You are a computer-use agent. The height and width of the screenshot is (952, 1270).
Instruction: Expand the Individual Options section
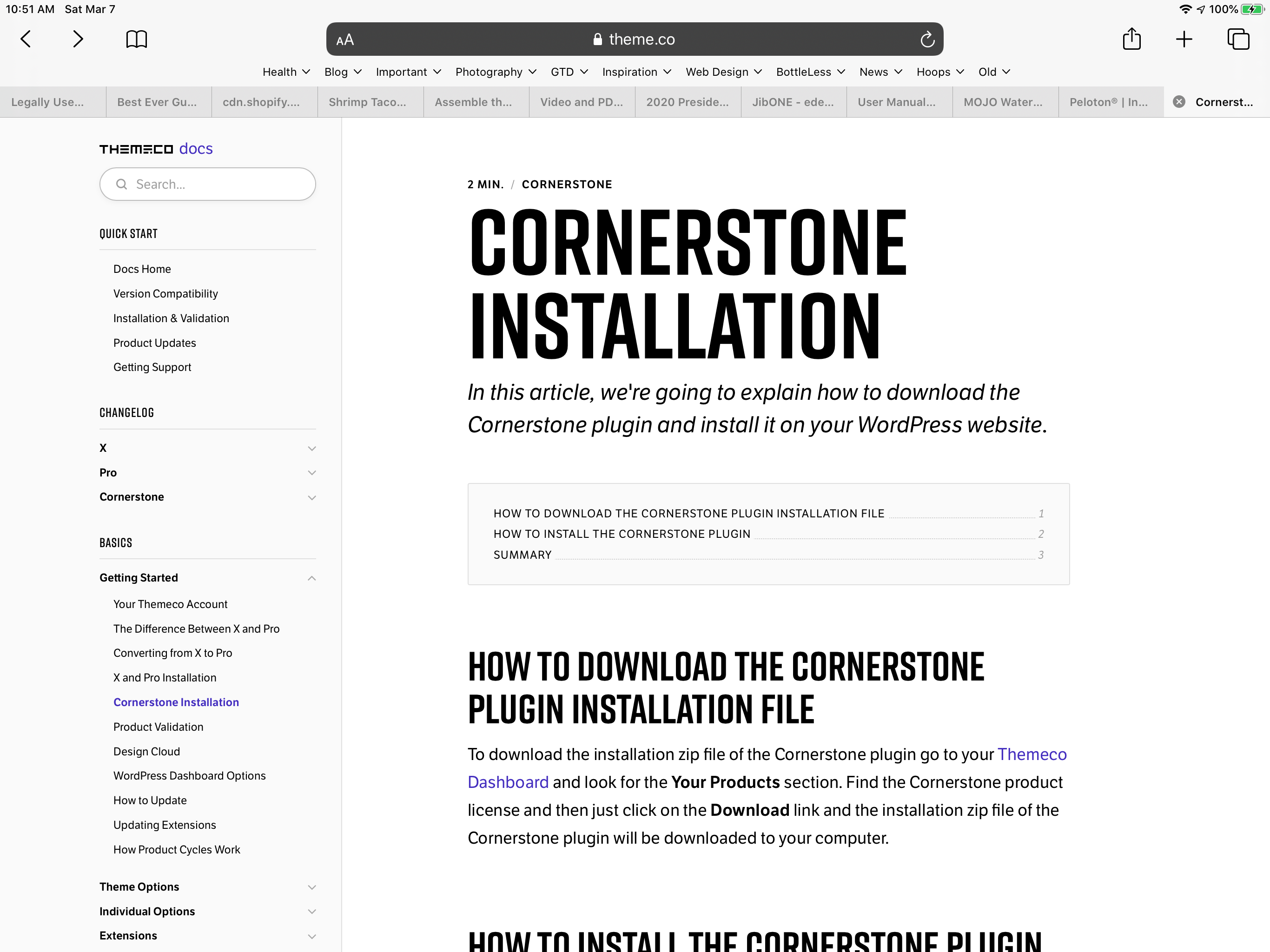(207, 911)
